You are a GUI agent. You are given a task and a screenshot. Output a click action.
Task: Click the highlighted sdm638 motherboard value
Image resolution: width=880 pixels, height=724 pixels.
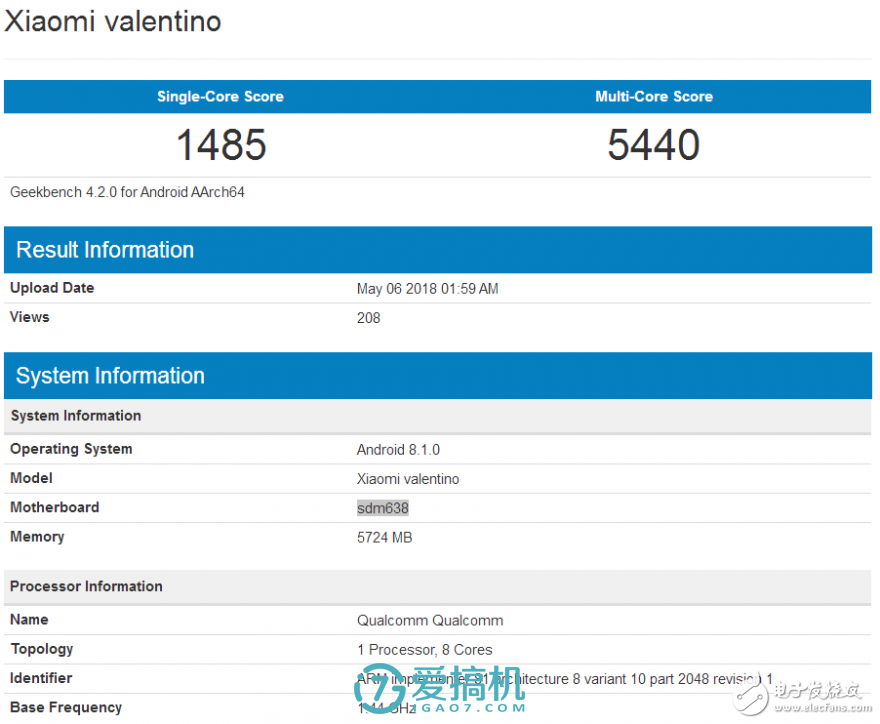383,508
